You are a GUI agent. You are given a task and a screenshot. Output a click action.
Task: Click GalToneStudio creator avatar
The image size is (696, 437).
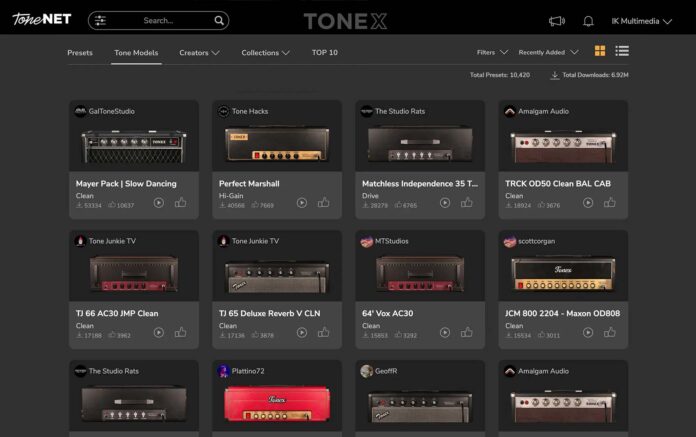80,111
